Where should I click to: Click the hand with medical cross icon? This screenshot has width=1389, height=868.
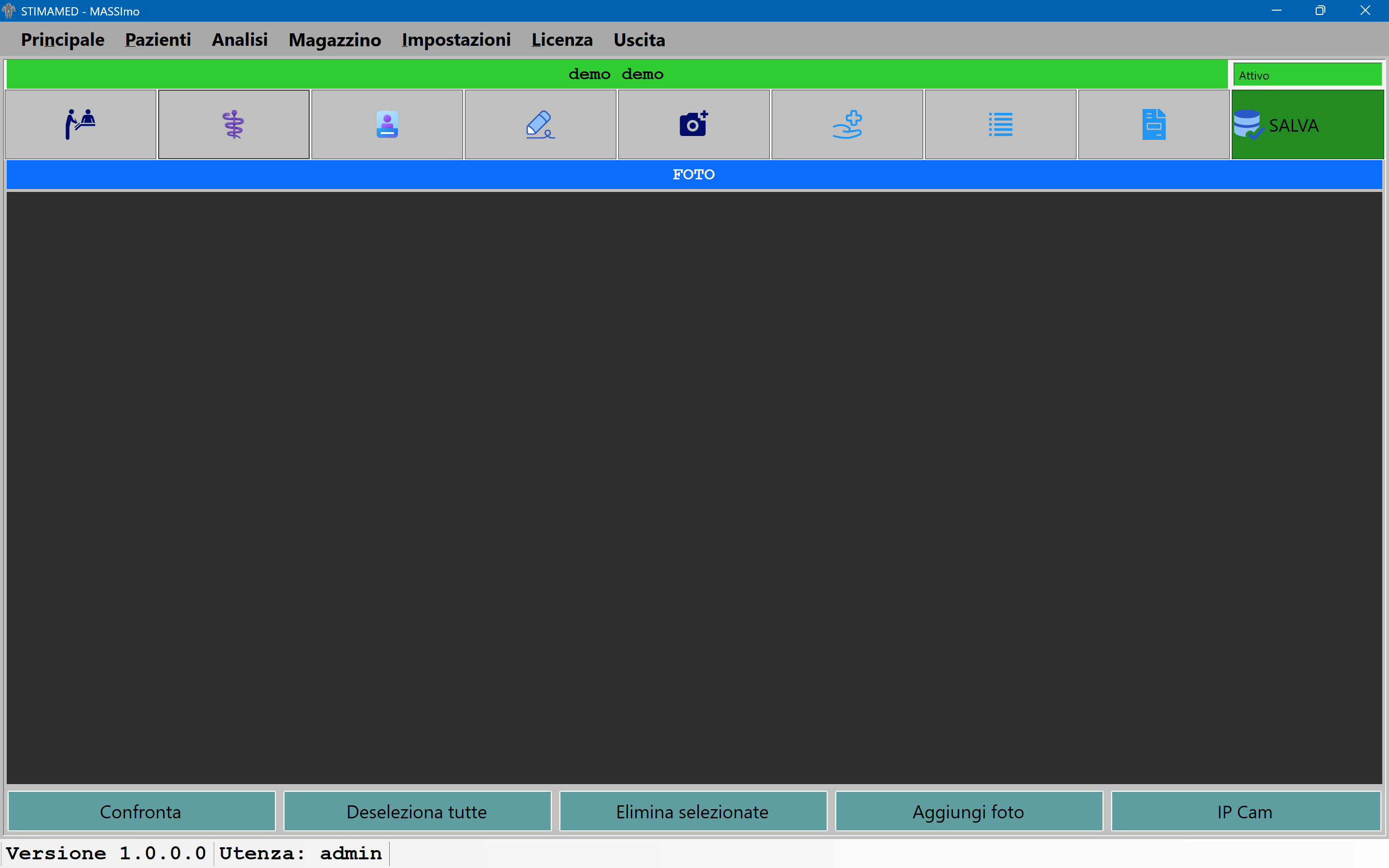click(x=847, y=124)
